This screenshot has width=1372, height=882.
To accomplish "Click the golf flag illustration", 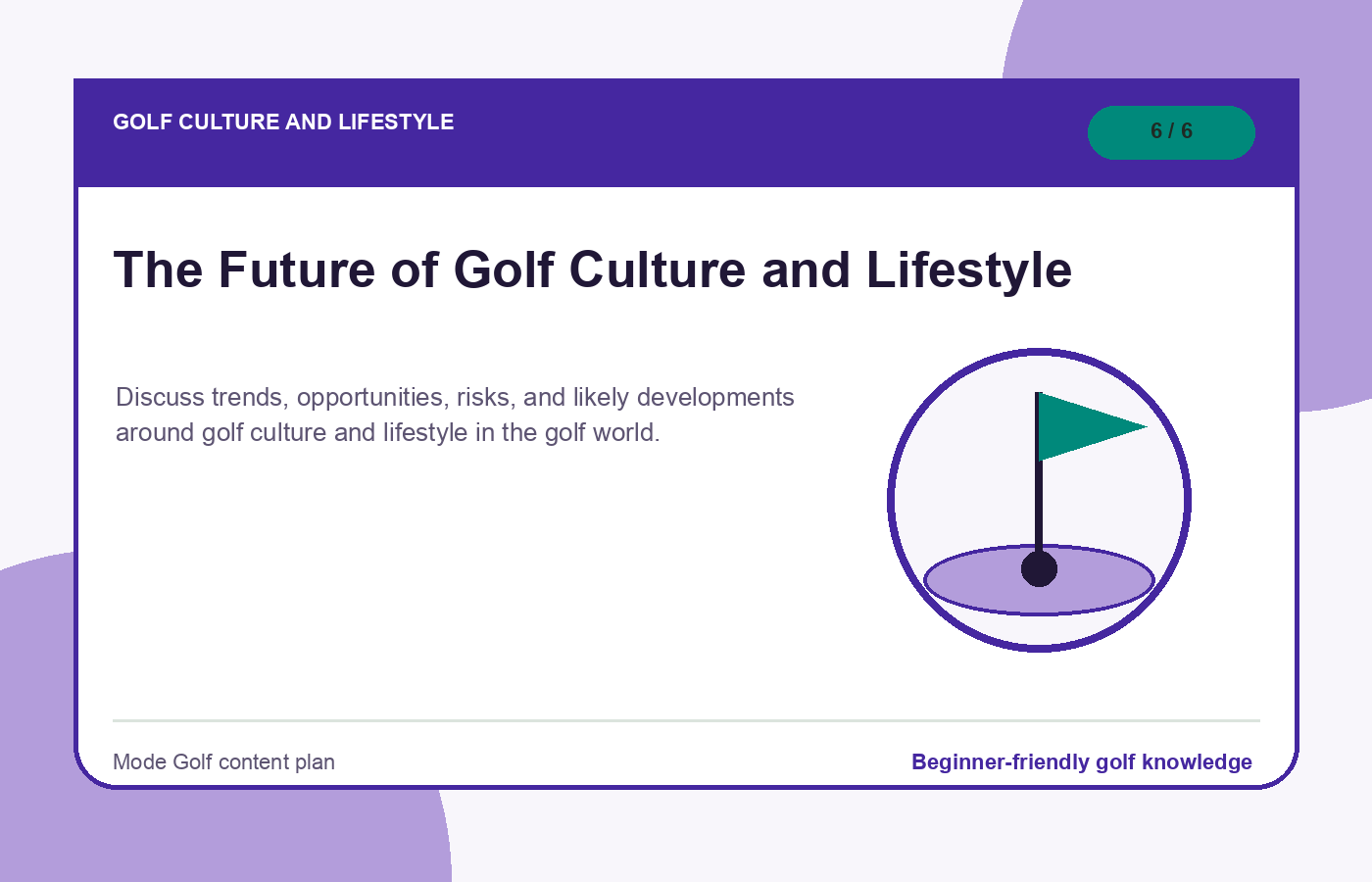I will click(1039, 500).
